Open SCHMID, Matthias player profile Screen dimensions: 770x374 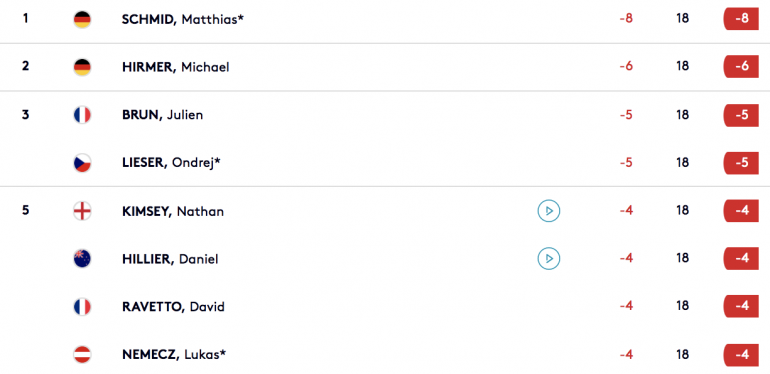[x=183, y=20]
